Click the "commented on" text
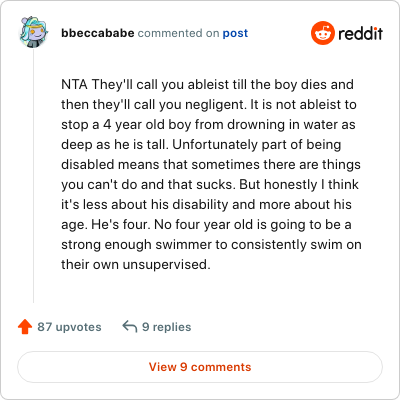This screenshot has width=400, height=400. (178, 33)
